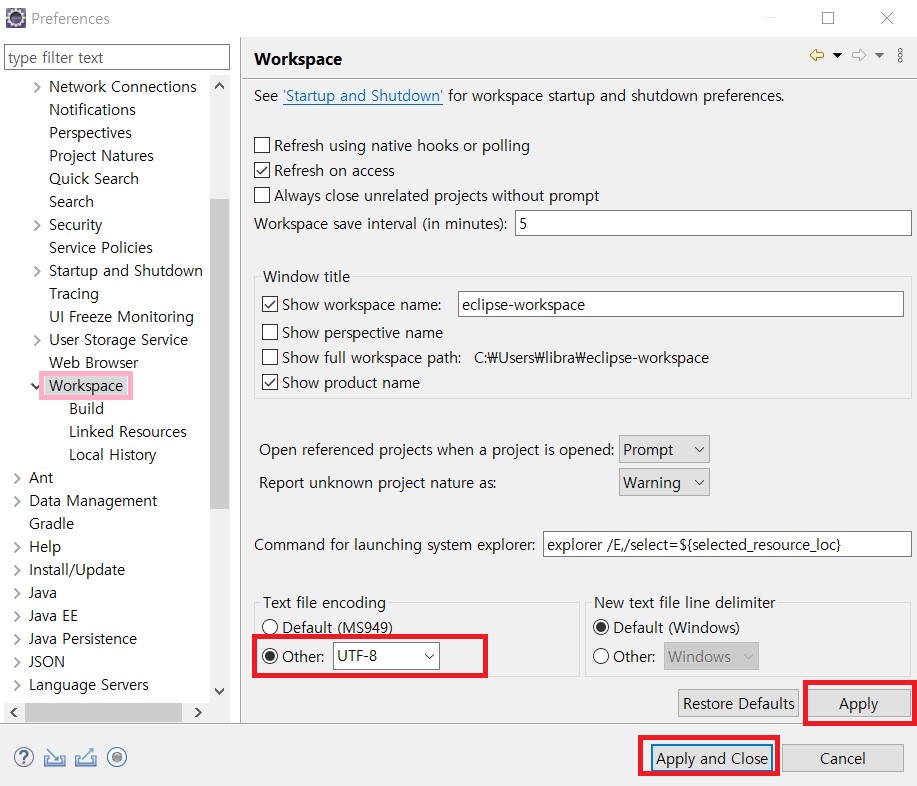Select Service Policies in the tree
This screenshot has width=917, height=786.
pos(101,247)
